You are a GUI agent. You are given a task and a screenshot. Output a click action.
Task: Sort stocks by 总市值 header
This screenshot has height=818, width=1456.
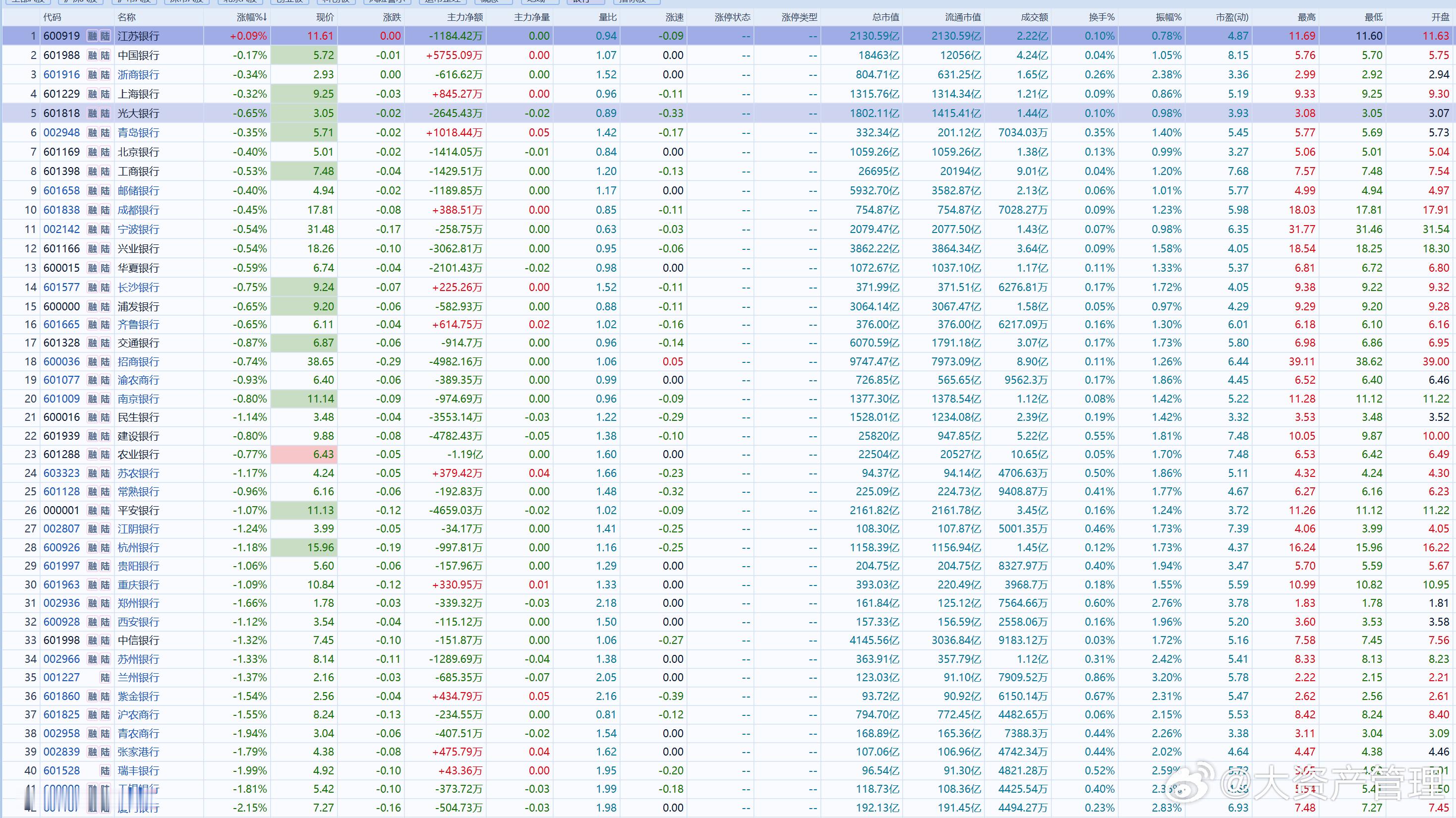pos(886,17)
